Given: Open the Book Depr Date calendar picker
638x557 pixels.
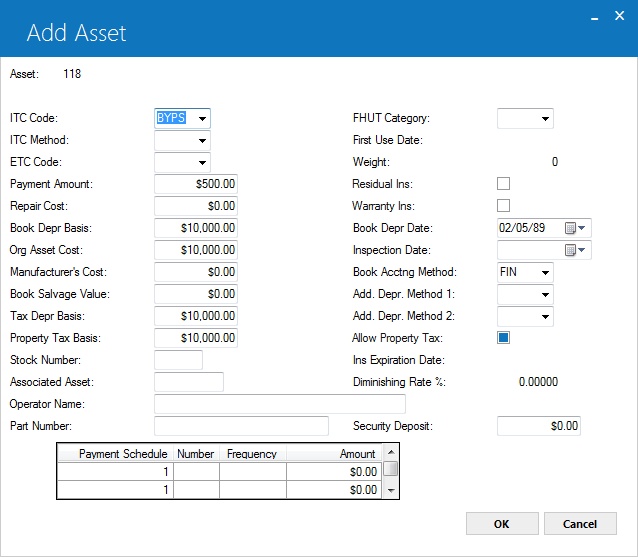Looking at the screenshot, I should 575,228.
